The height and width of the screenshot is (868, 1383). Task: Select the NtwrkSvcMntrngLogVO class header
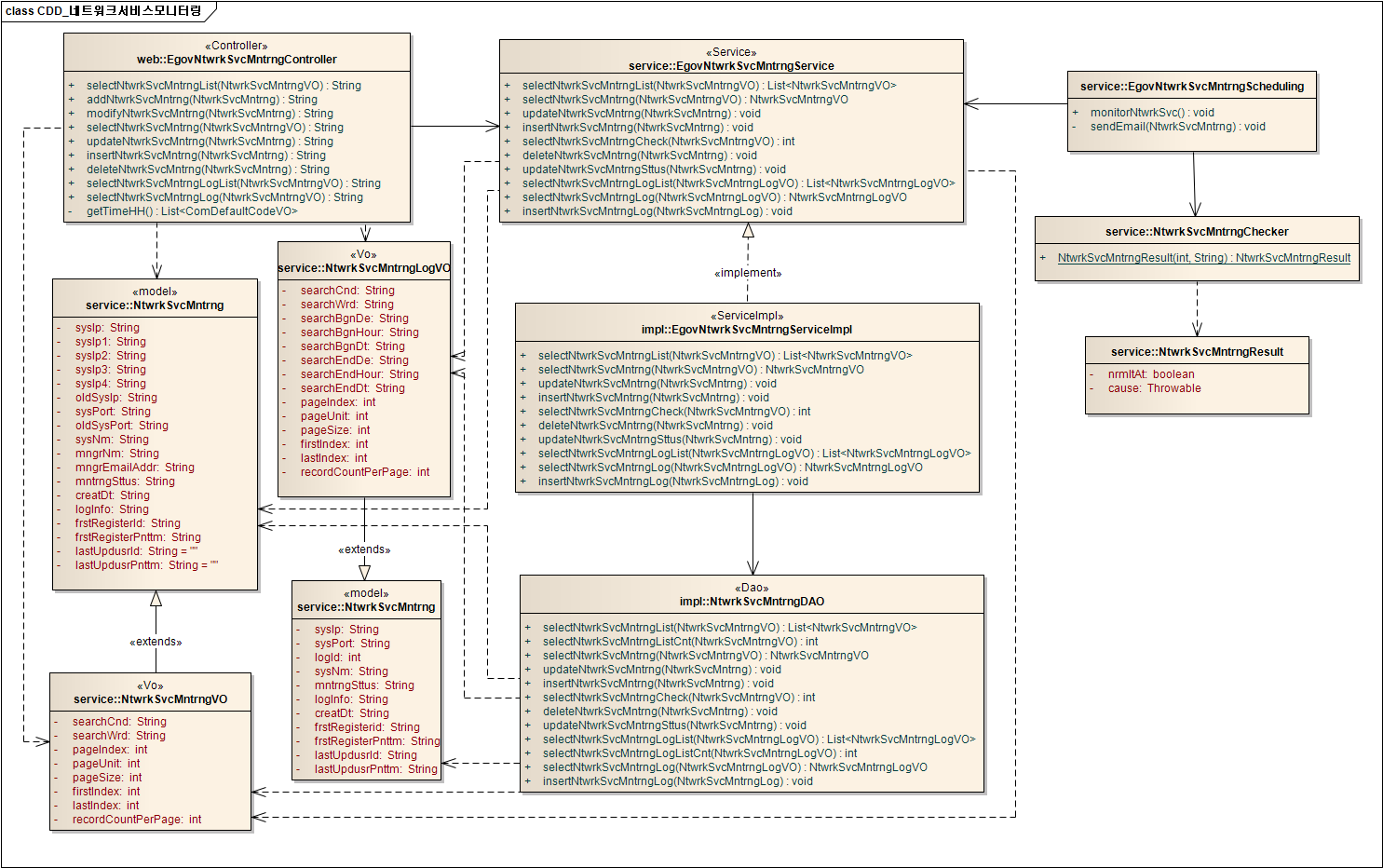[x=364, y=267]
